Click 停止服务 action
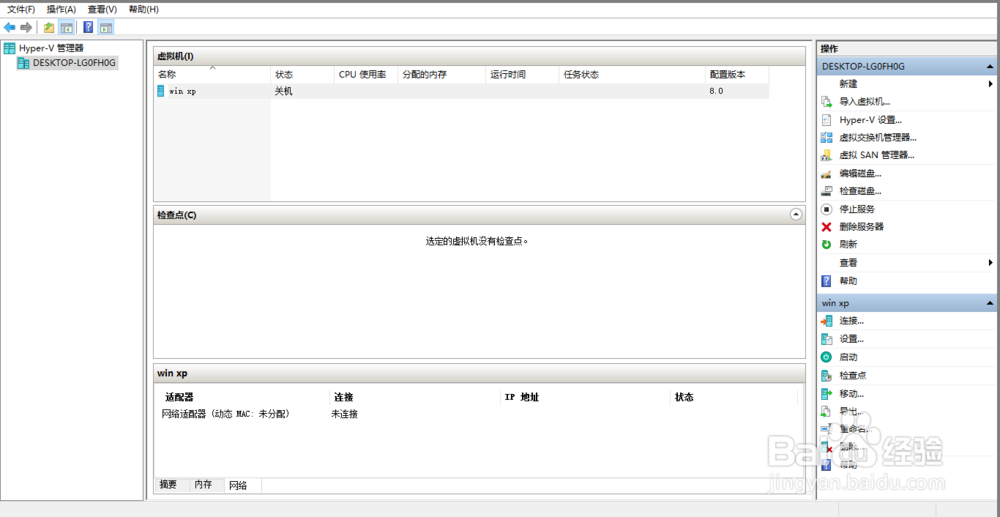This screenshot has width=1000, height=517. tap(857, 209)
